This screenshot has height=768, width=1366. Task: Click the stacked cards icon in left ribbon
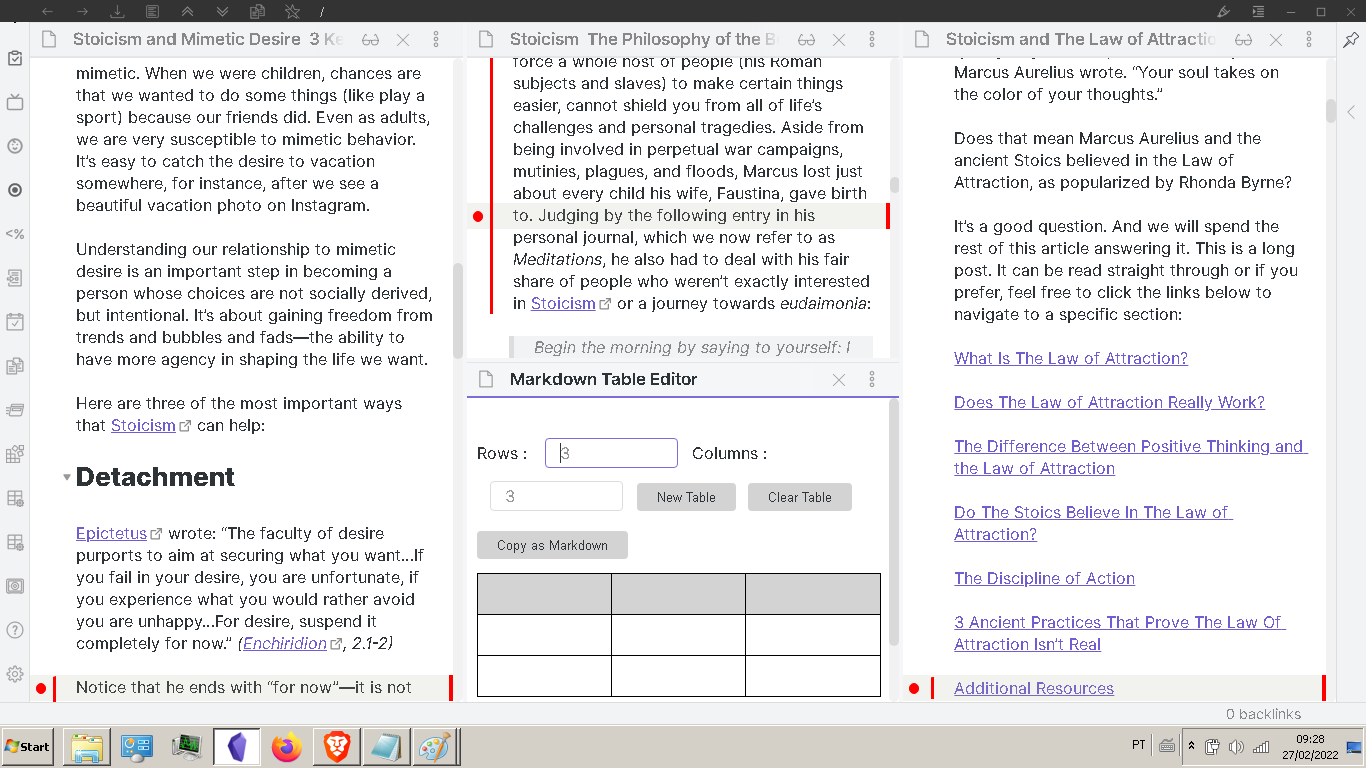pyautogui.click(x=15, y=410)
